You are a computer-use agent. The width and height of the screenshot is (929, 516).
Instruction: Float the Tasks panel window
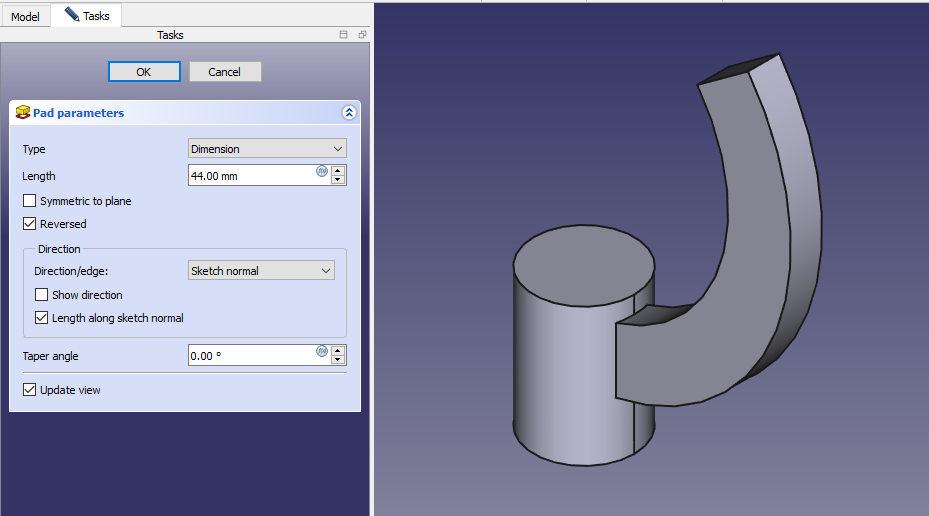[x=362, y=35]
